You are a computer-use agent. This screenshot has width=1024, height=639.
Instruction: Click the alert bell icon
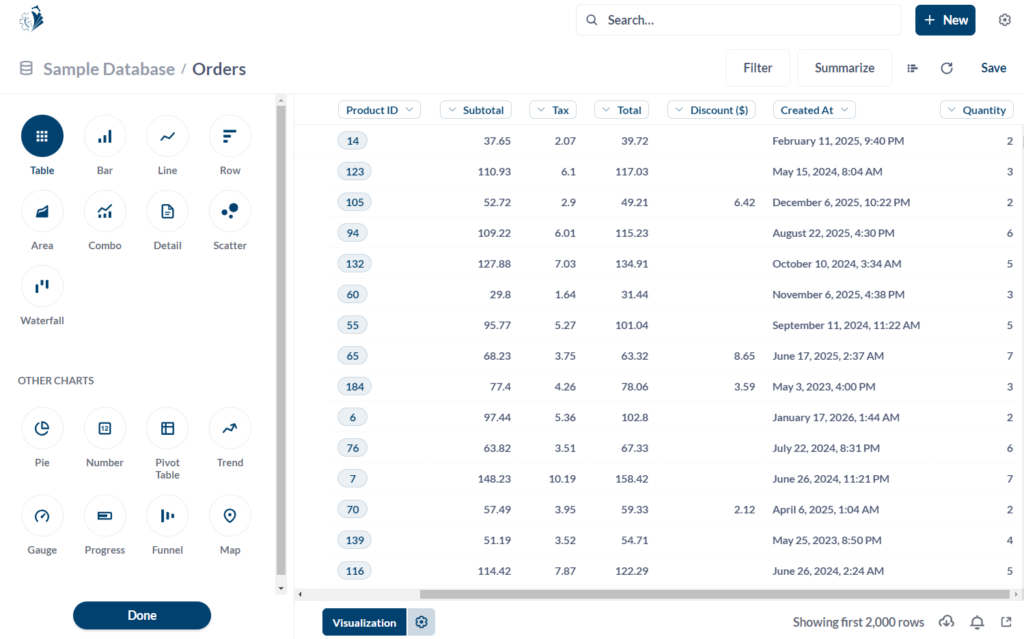coord(977,622)
